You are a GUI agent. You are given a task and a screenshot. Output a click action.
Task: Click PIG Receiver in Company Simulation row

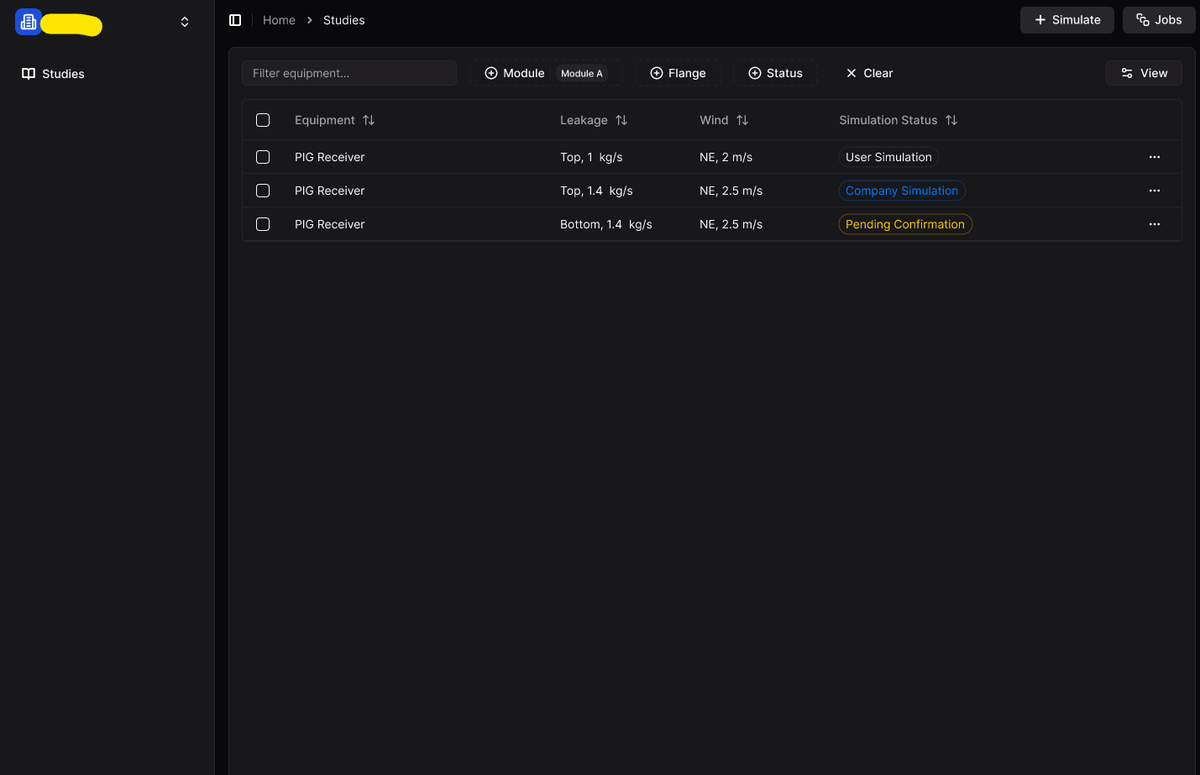pos(330,190)
